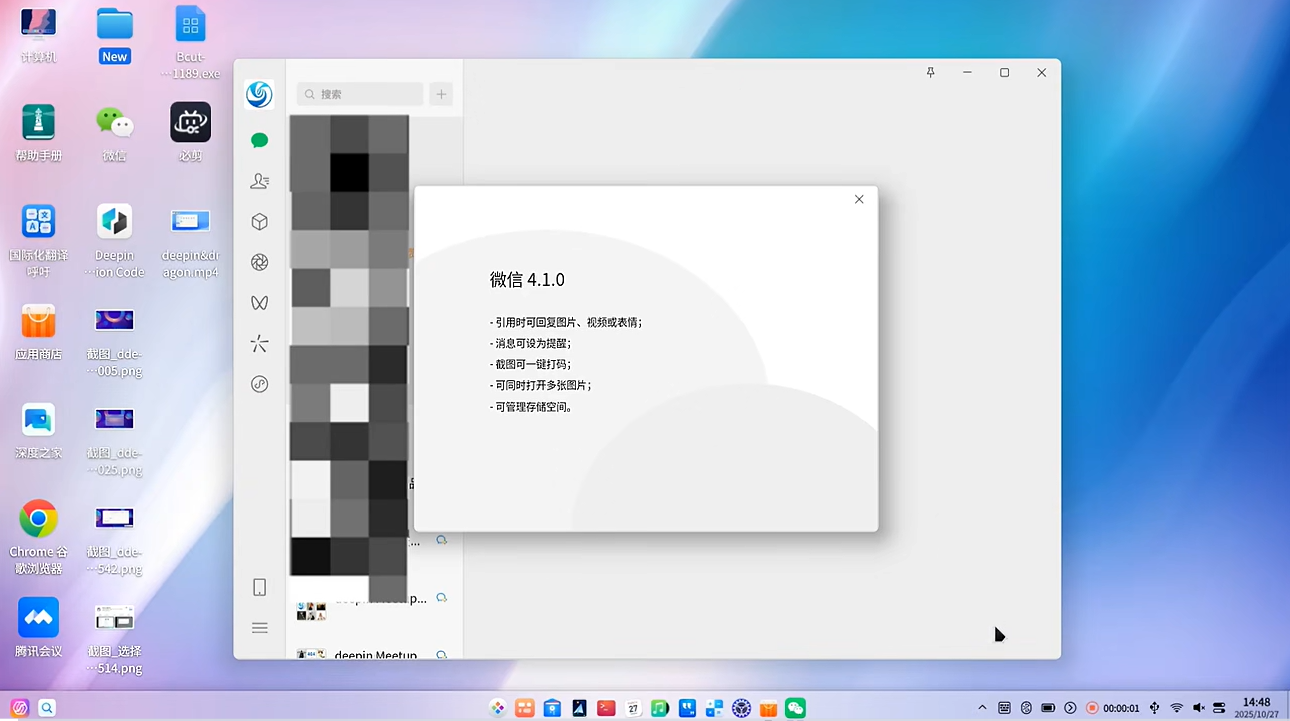Expand the system tray hidden icons arrow

982,708
